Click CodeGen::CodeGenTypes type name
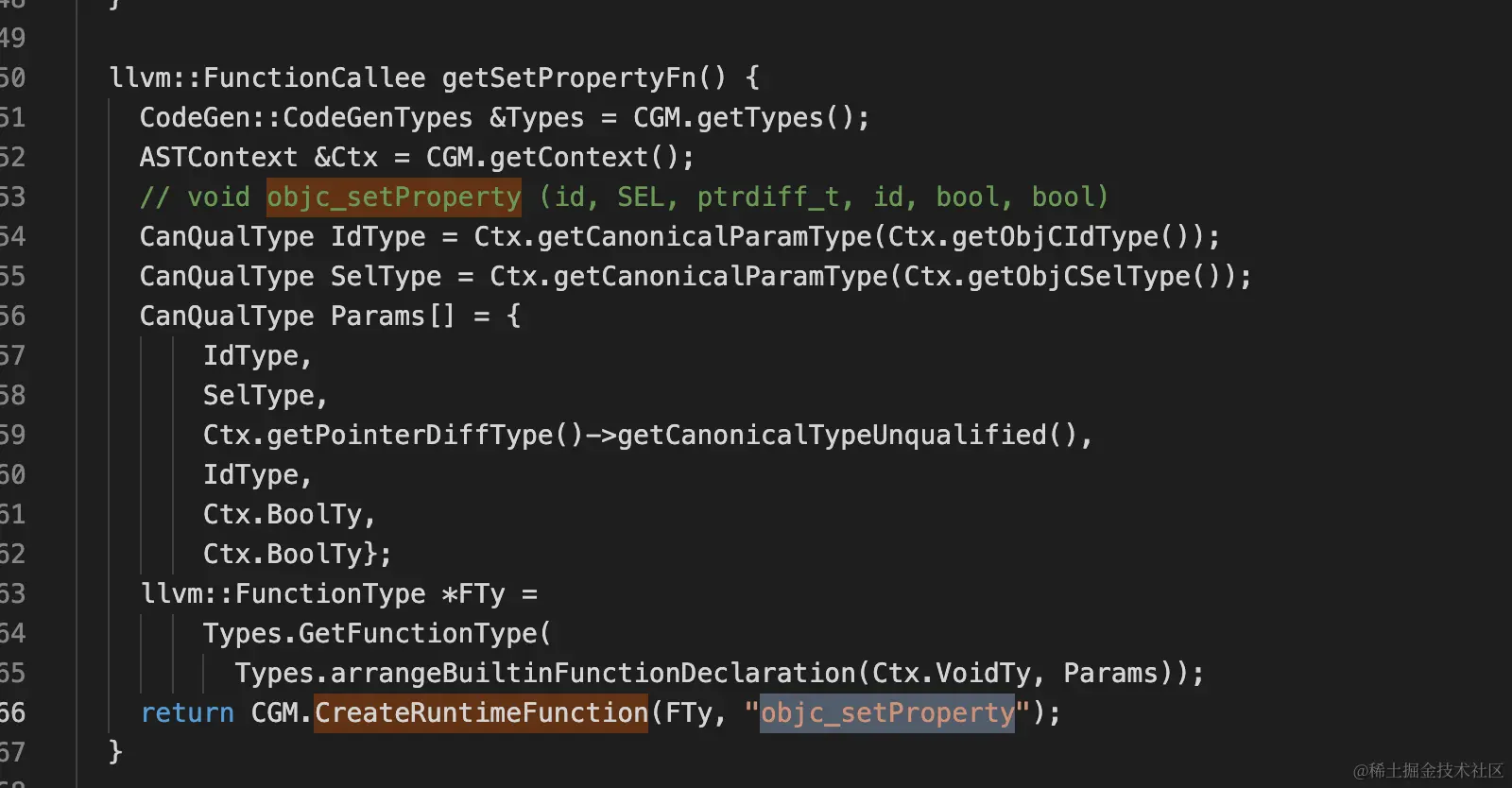 coord(306,117)
